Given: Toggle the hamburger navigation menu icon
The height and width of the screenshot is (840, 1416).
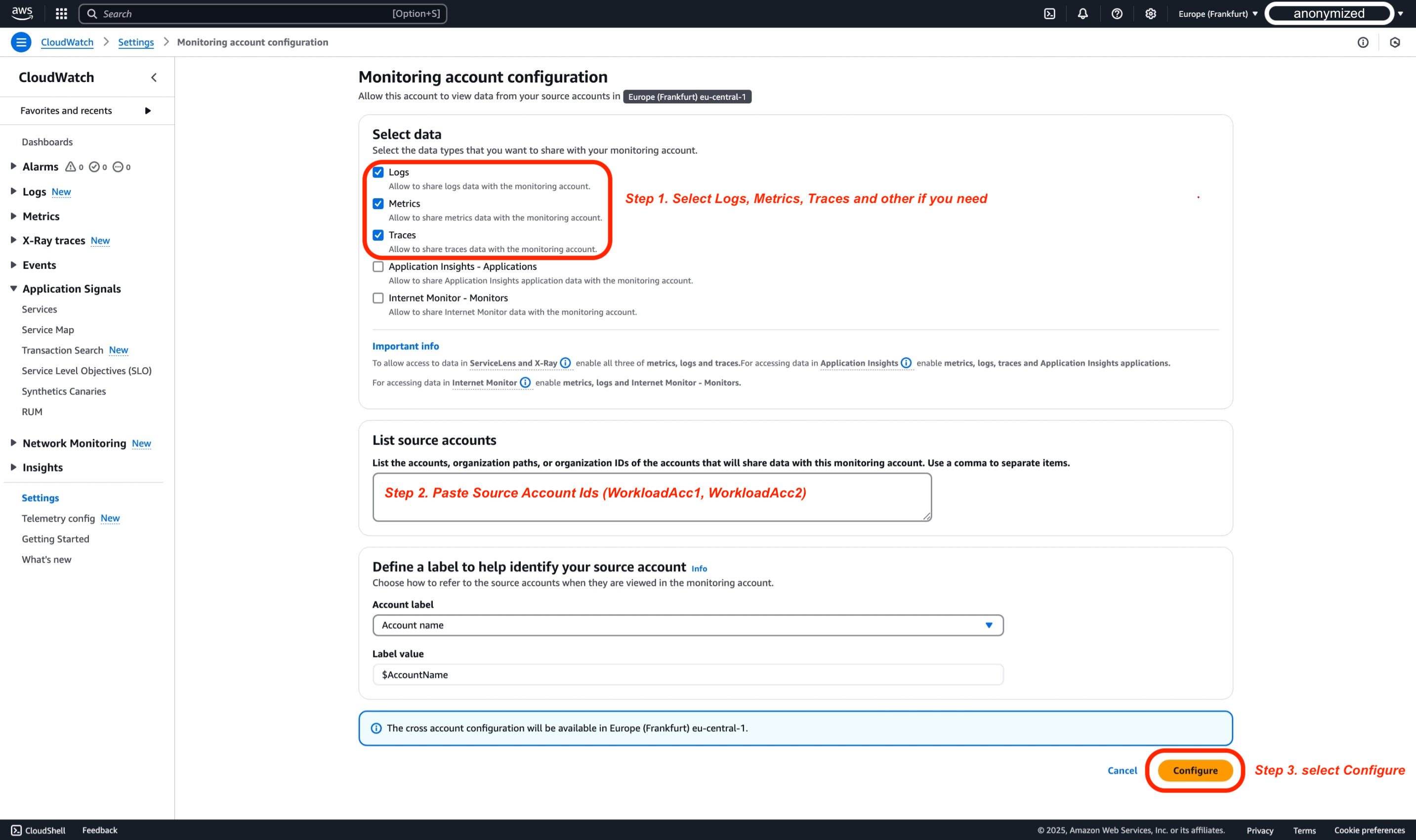Looking at the screenshot, I should click(x=22, y=42).
